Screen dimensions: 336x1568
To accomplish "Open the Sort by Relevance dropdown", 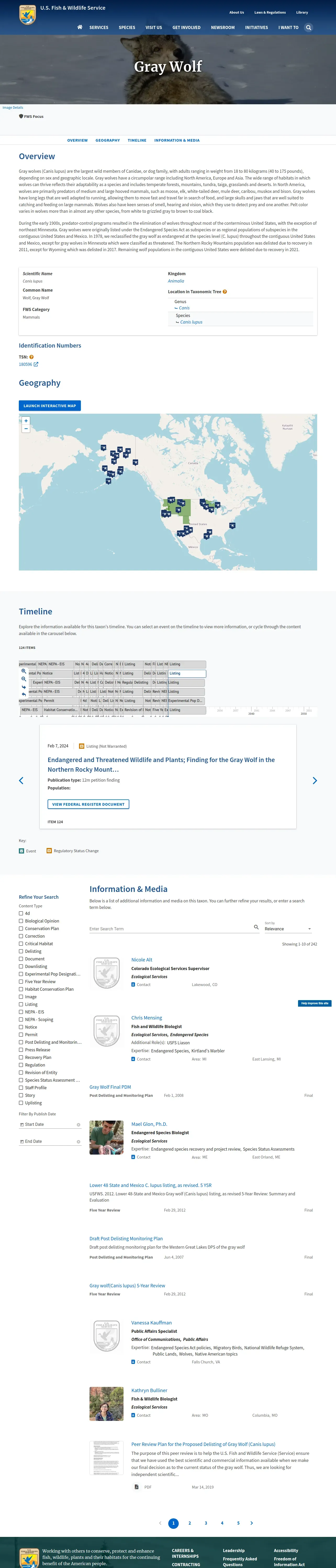I will pyautogui.click(x=288, y=929).
